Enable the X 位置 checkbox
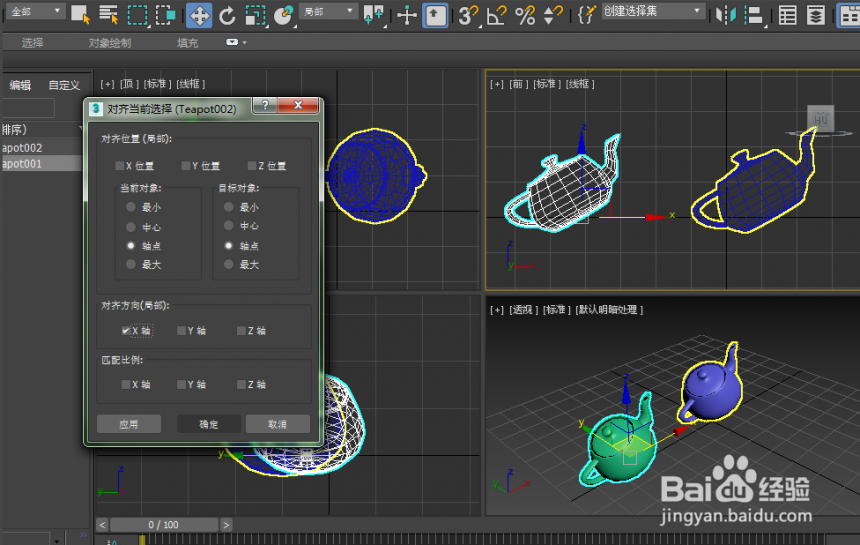Screen dimensions: 860x545 (x=120, y=166)
